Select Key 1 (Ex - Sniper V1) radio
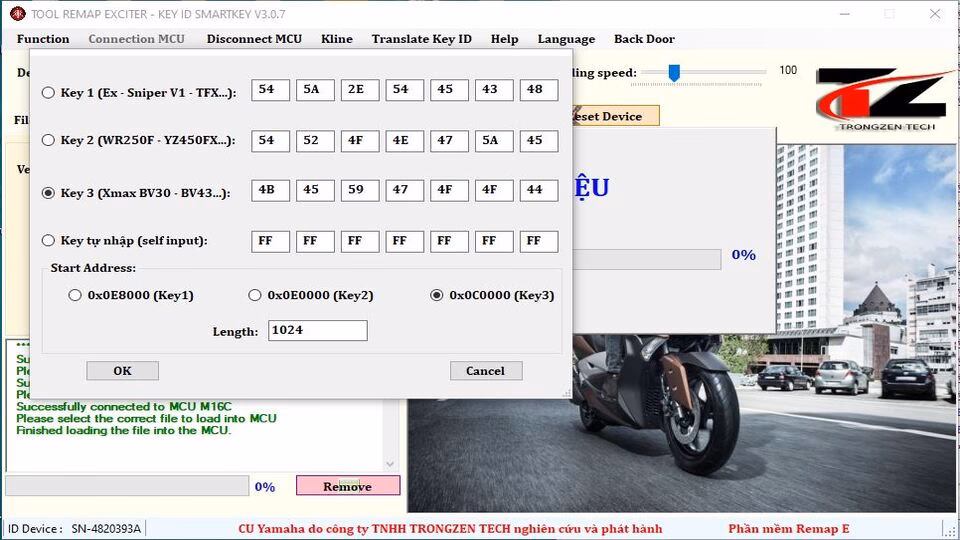This screenshot has height=540, width=960. click(x=48, y=92)
